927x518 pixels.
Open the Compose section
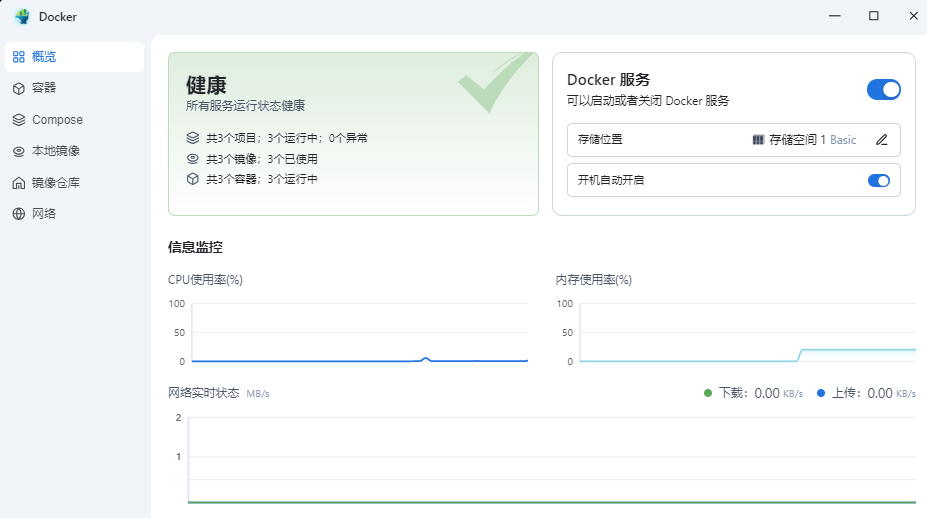click(x=74, y=120)
